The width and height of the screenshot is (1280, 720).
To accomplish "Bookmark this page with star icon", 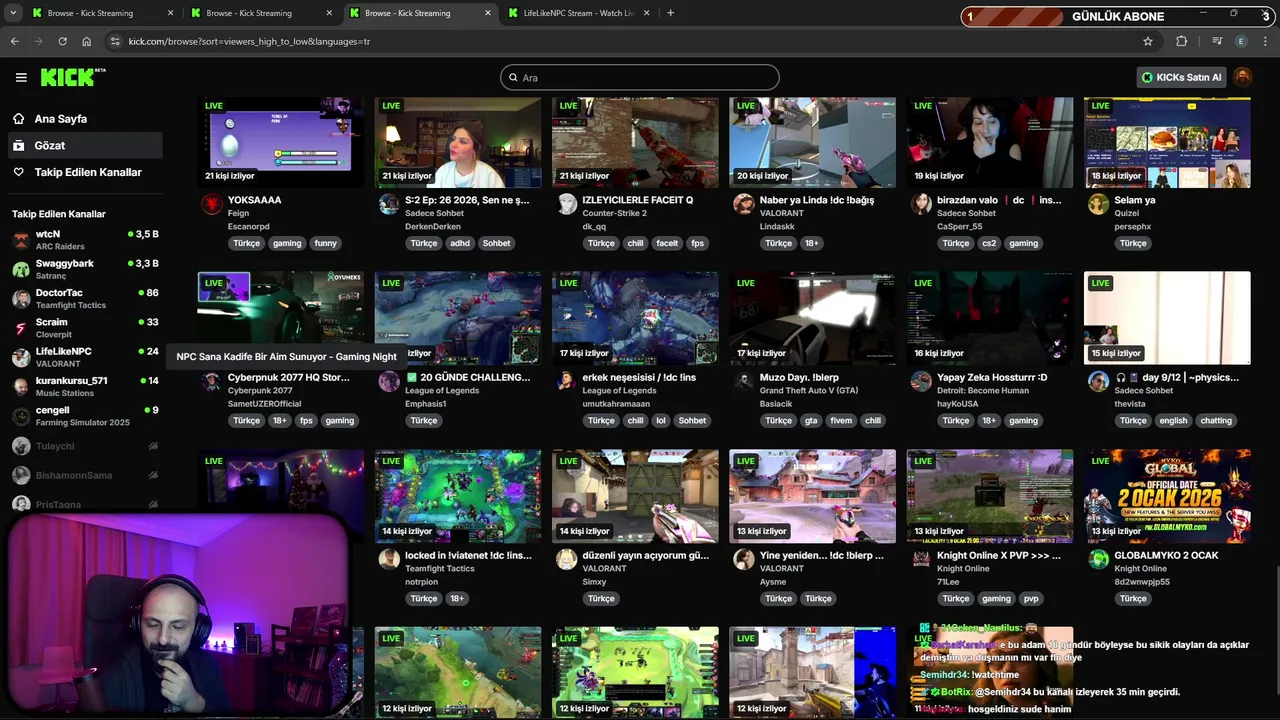I will click(x=1148, y=41).
